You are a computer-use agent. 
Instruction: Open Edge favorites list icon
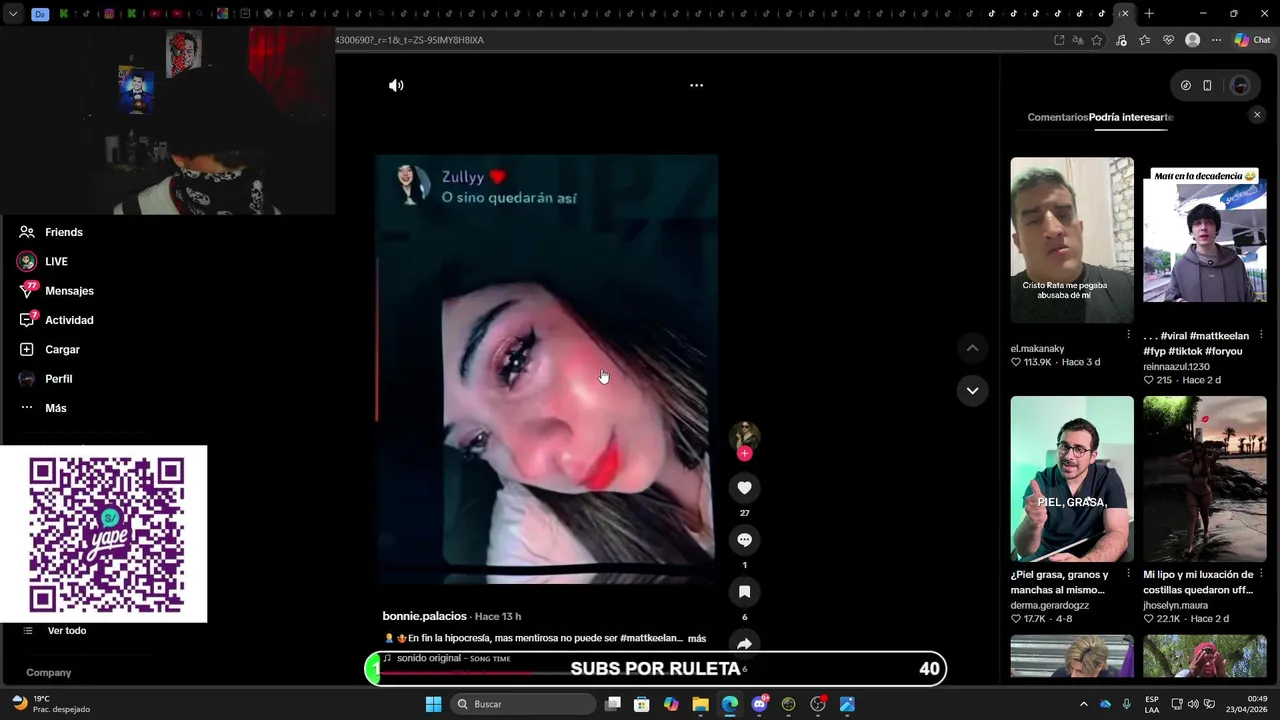pos(1144,40)
